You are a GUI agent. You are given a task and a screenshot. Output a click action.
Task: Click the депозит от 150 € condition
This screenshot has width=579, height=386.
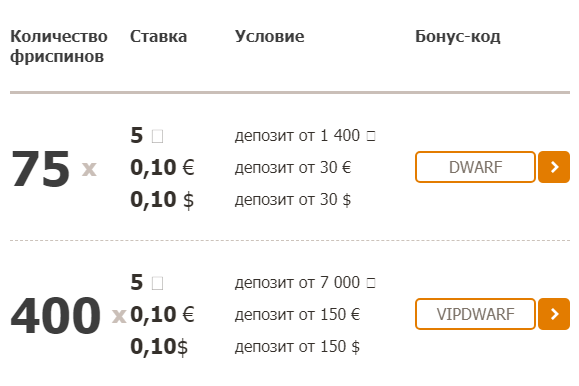pyautogui.click(x=297, y=315)
